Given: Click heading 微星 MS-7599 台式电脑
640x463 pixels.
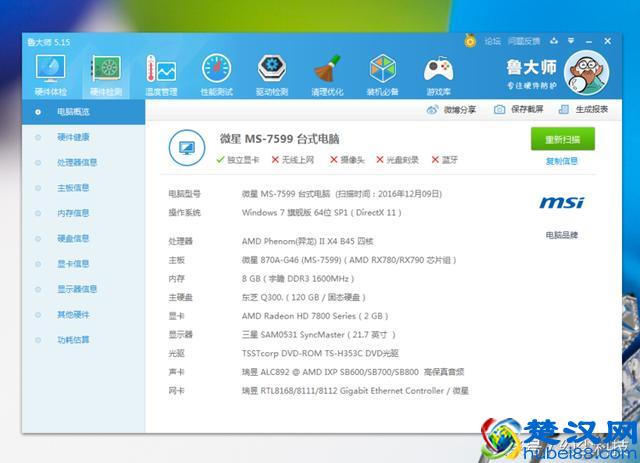Looking at the screenshot, I should [280, 139].
